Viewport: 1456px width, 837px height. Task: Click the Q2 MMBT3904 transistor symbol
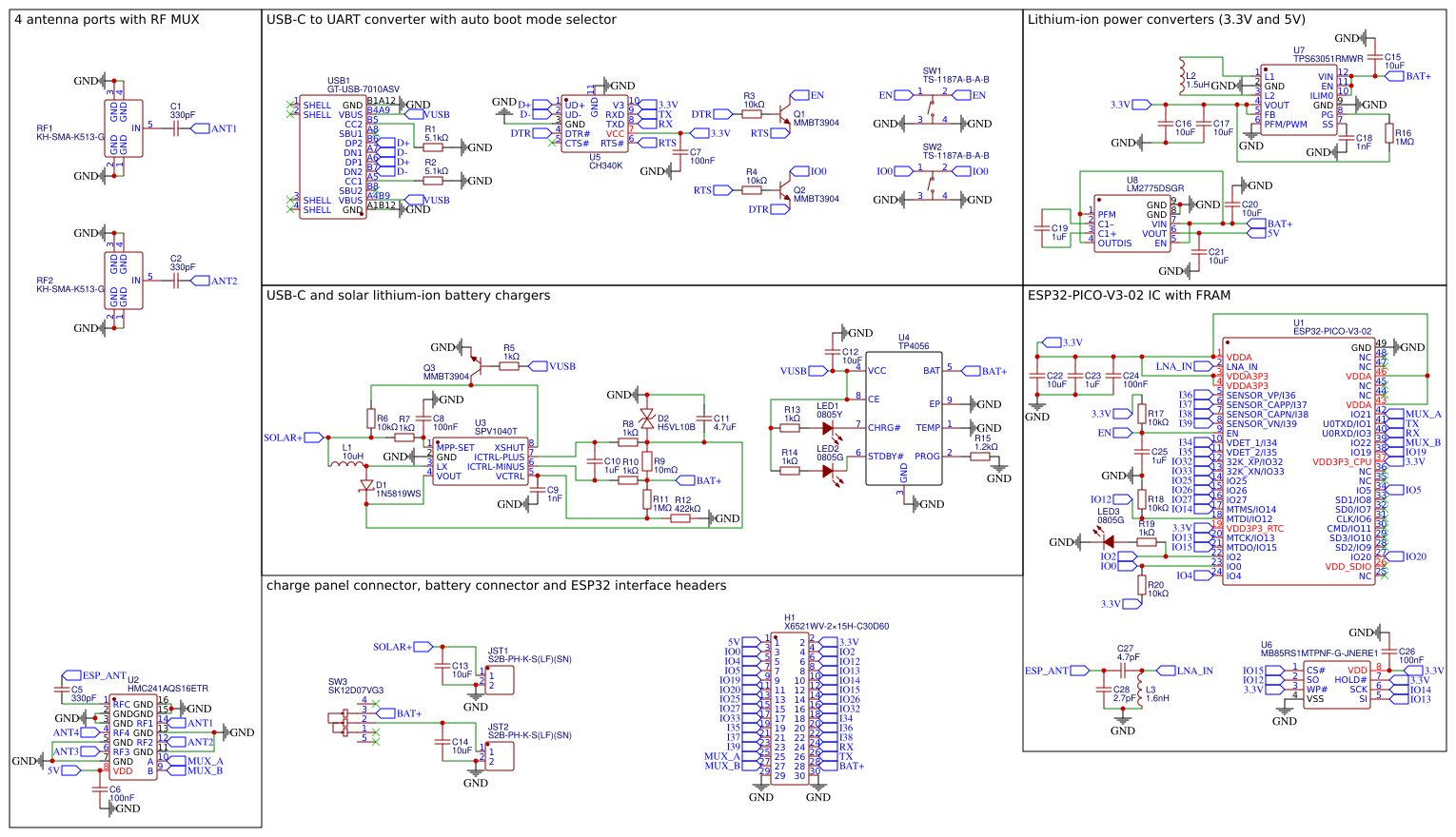click(784, 190)
